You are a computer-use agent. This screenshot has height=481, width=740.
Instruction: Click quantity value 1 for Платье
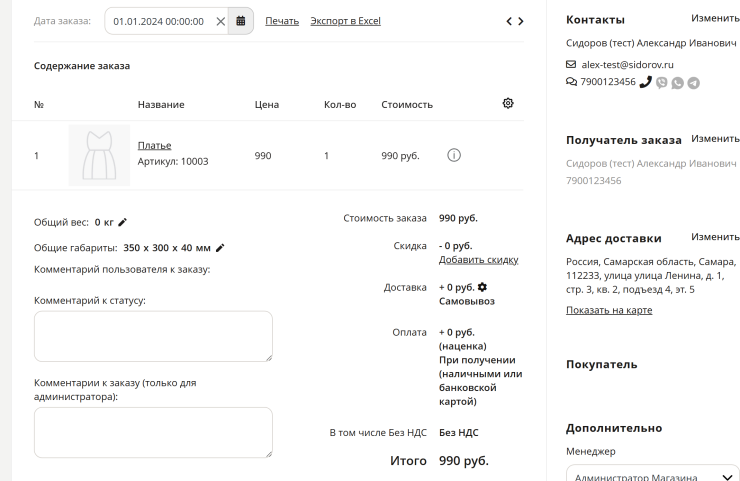(x=326, y=156)
